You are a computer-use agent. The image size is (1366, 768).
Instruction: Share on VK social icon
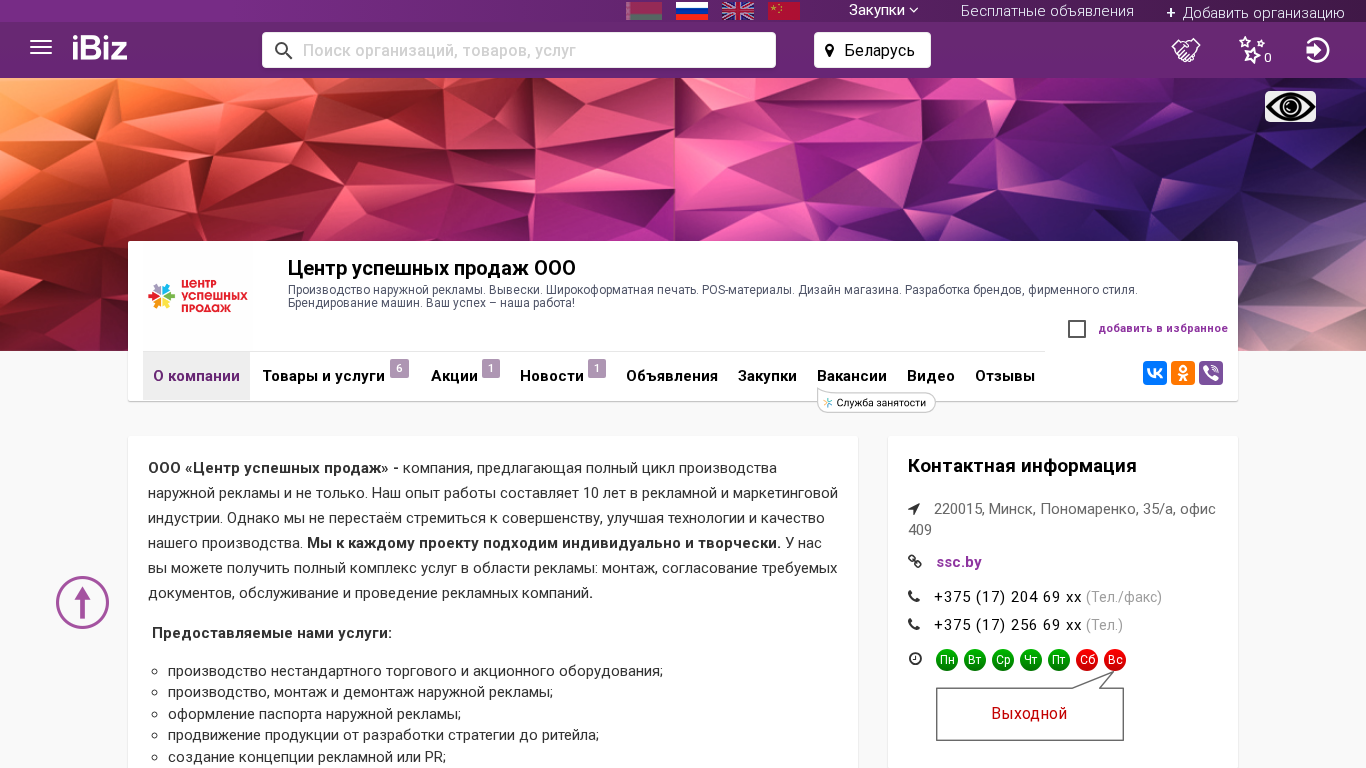(x=1155, y=373)
